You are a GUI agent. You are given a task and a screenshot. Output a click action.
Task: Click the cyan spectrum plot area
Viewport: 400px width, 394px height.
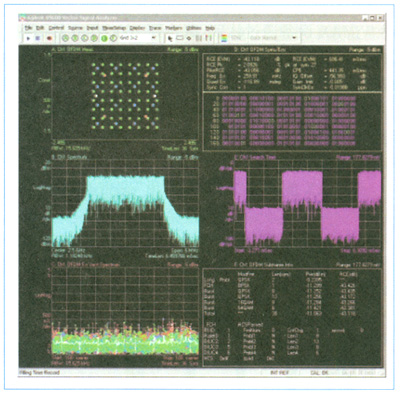click(x=125, y=204)
